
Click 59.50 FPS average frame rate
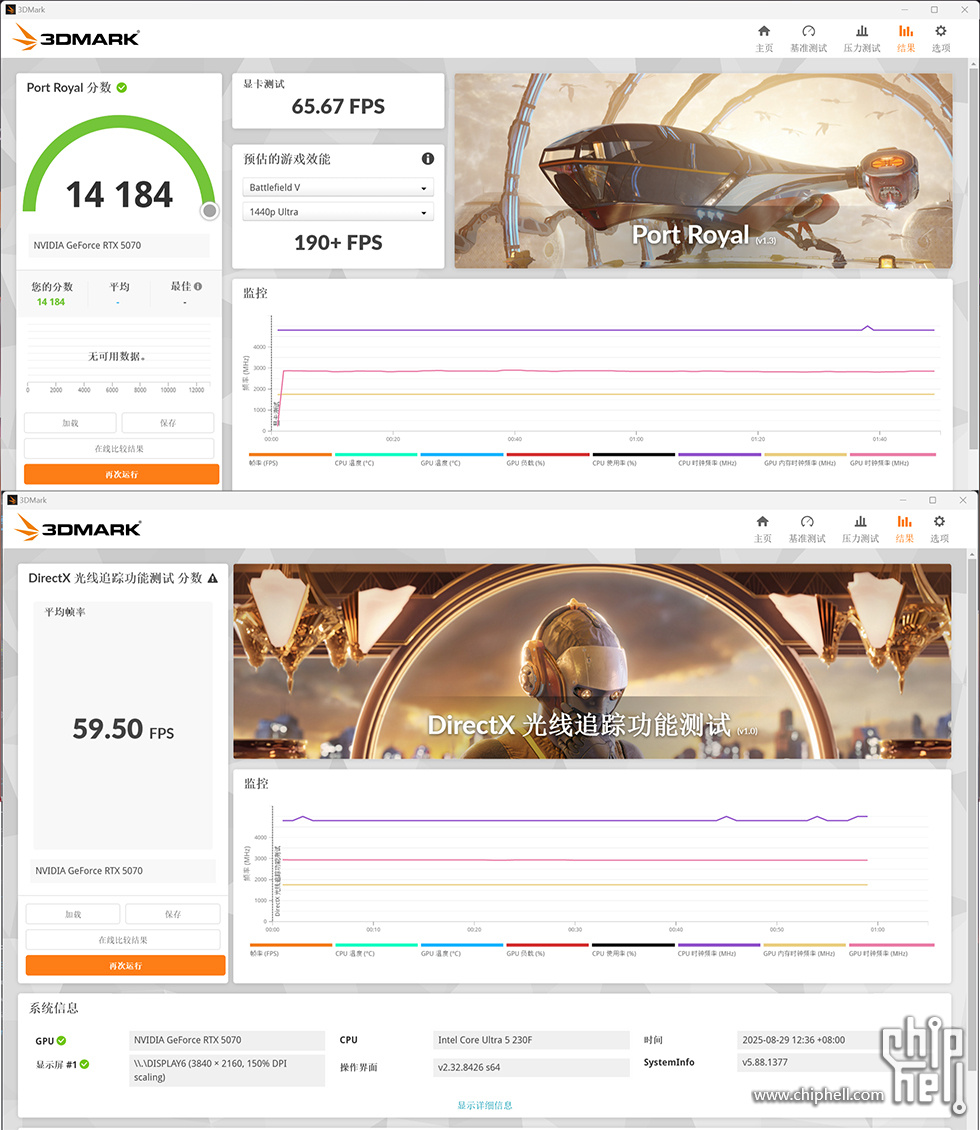pos(123,729)
